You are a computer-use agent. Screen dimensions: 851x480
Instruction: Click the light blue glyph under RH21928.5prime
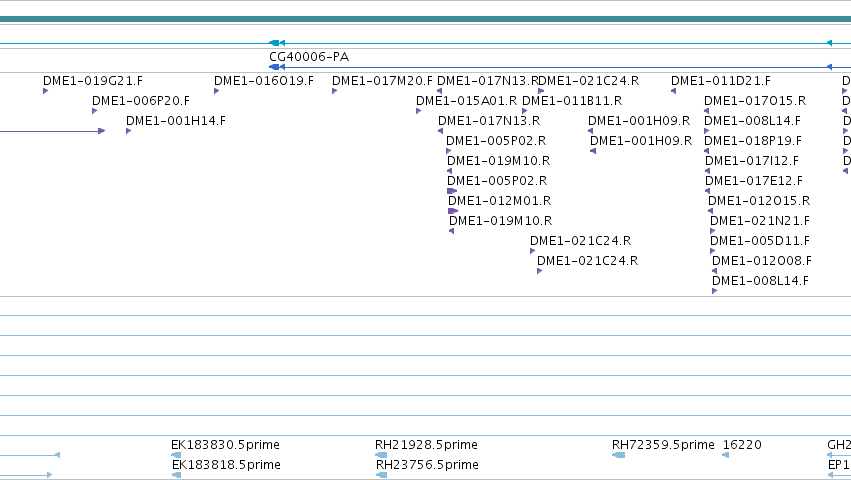[x=381, y=455]
